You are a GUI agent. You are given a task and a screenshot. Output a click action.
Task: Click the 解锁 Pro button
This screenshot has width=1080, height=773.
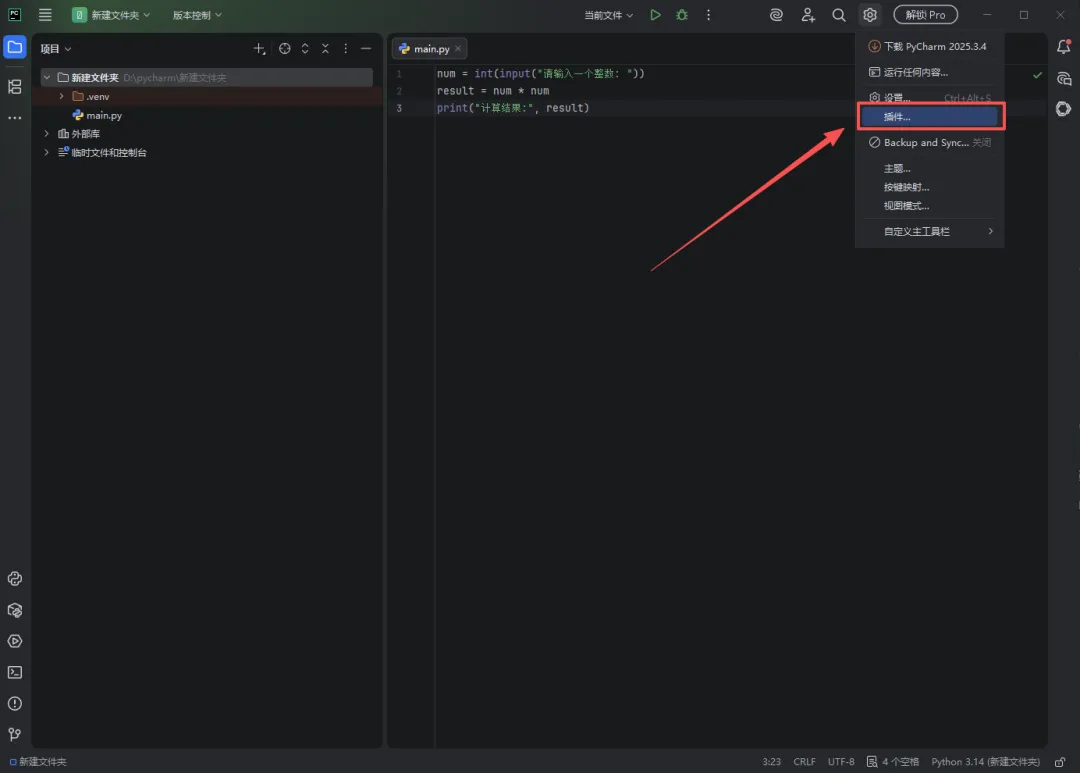coord(925,14)
